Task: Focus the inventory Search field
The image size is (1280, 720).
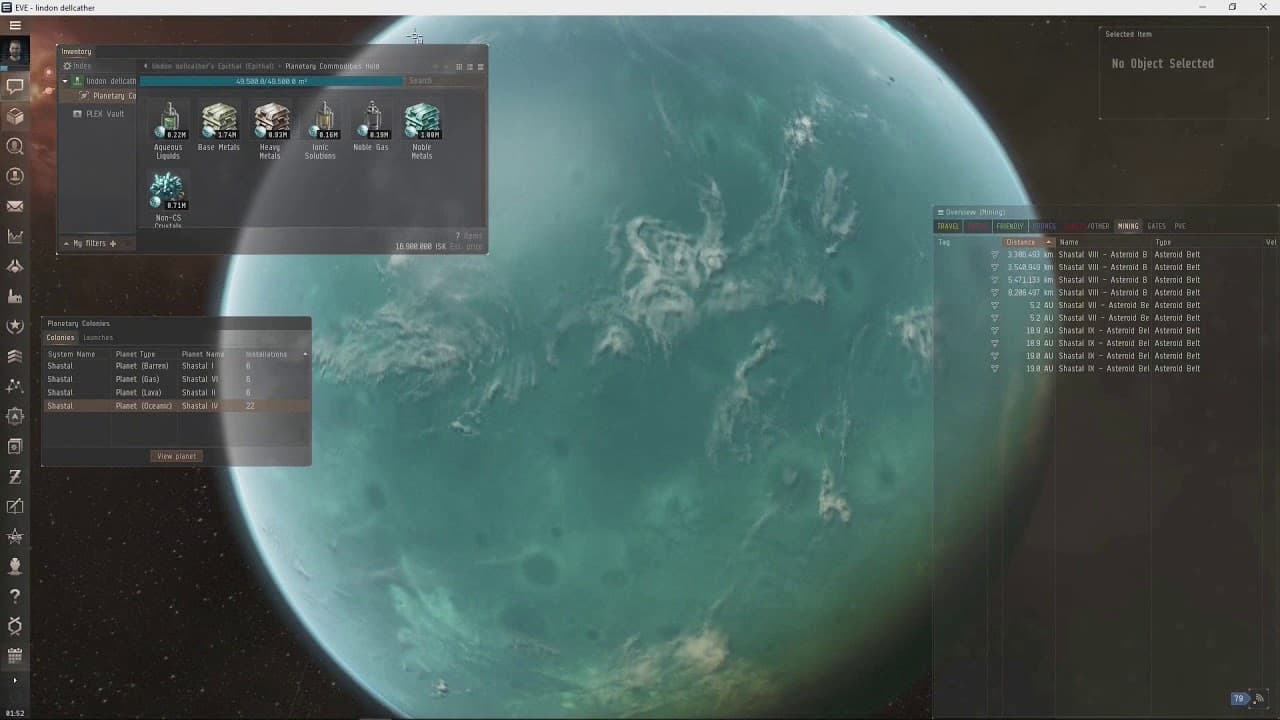Action: pyautogui.click(x=445, y=81)
